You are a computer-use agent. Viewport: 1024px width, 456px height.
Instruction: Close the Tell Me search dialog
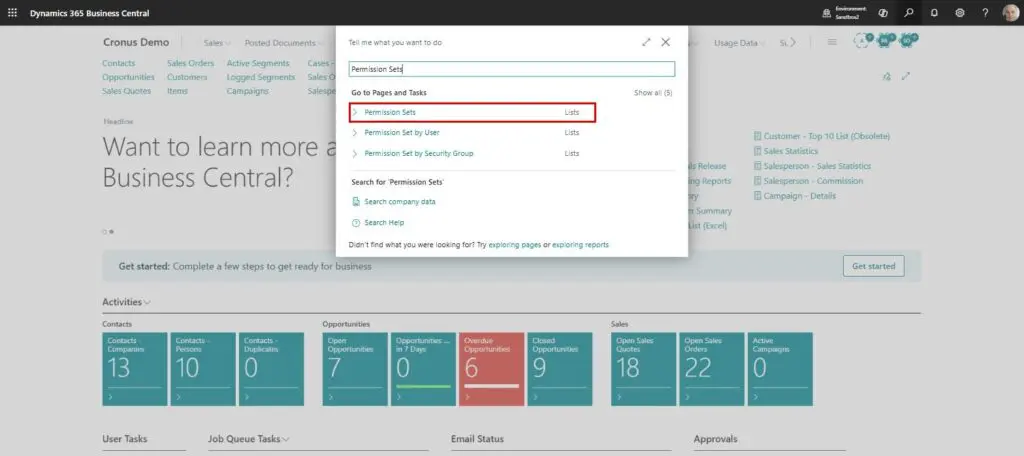[x=665, y=42]
